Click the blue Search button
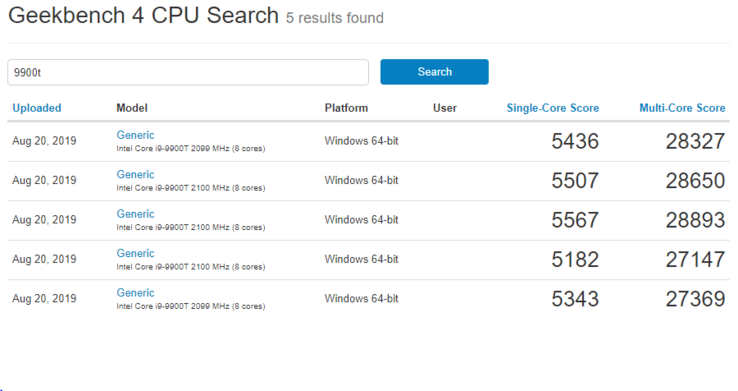The width and height of the screenshot is (738, 391). click(434, 72)
